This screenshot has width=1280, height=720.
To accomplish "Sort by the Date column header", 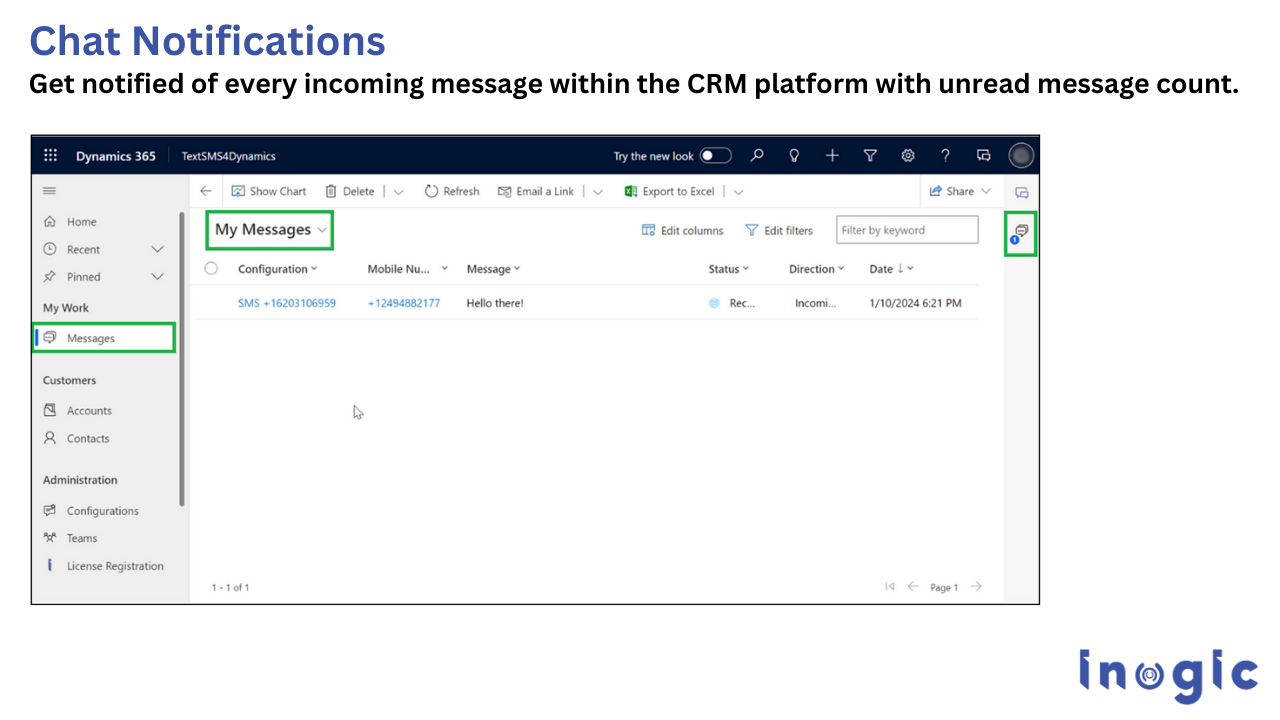I will [x=891, y=269].
